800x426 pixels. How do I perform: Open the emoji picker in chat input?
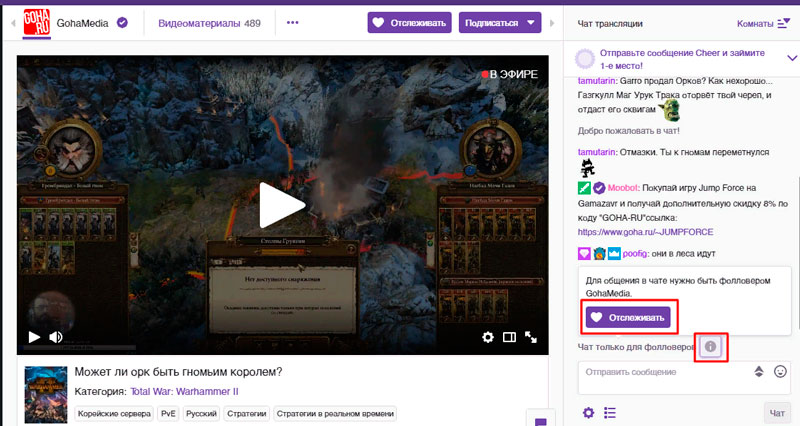[780, 371]
